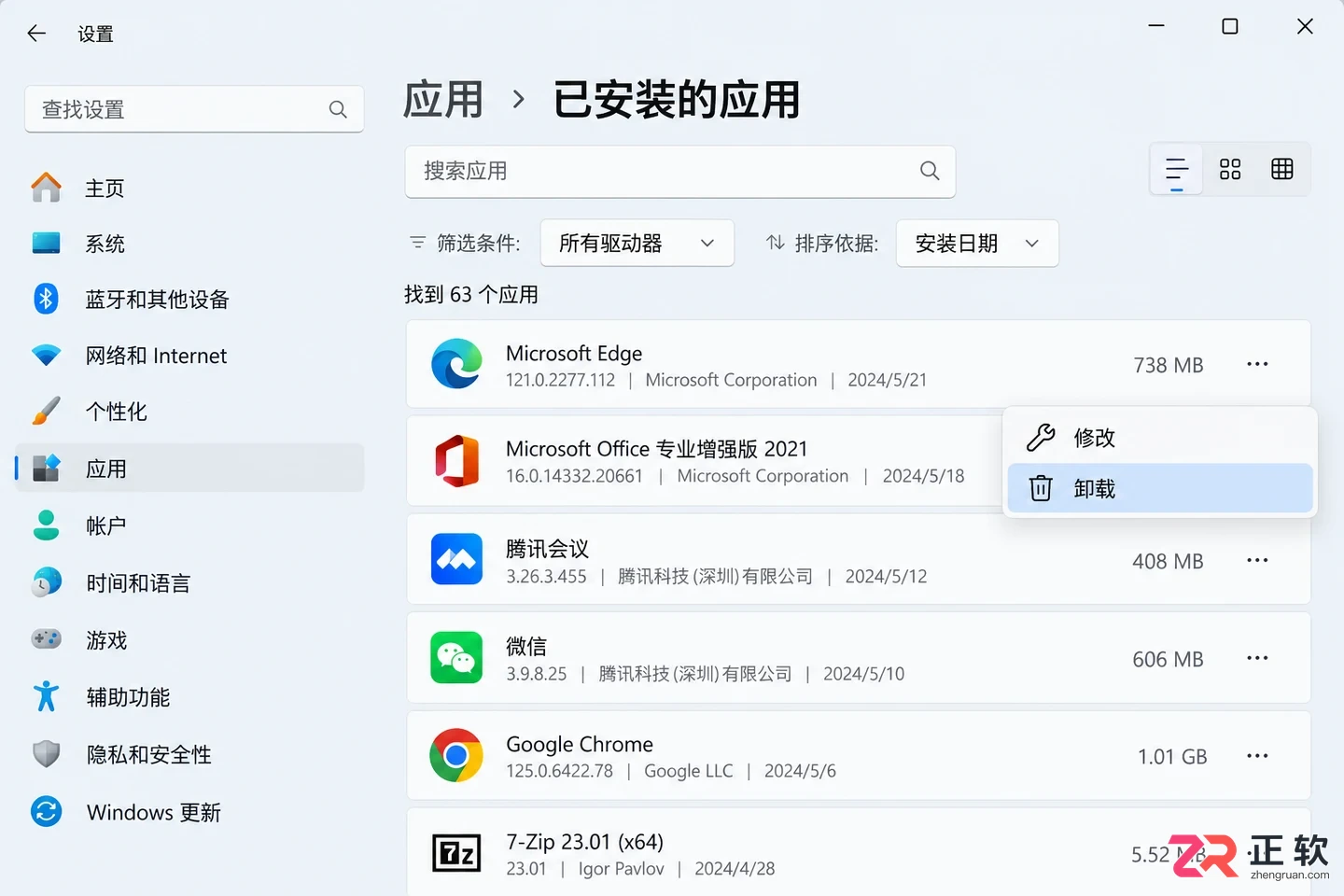Click the 7-Zip 23.01 (x64) app name
This screenshot has width=1344, height=896.
coord(584,842)
